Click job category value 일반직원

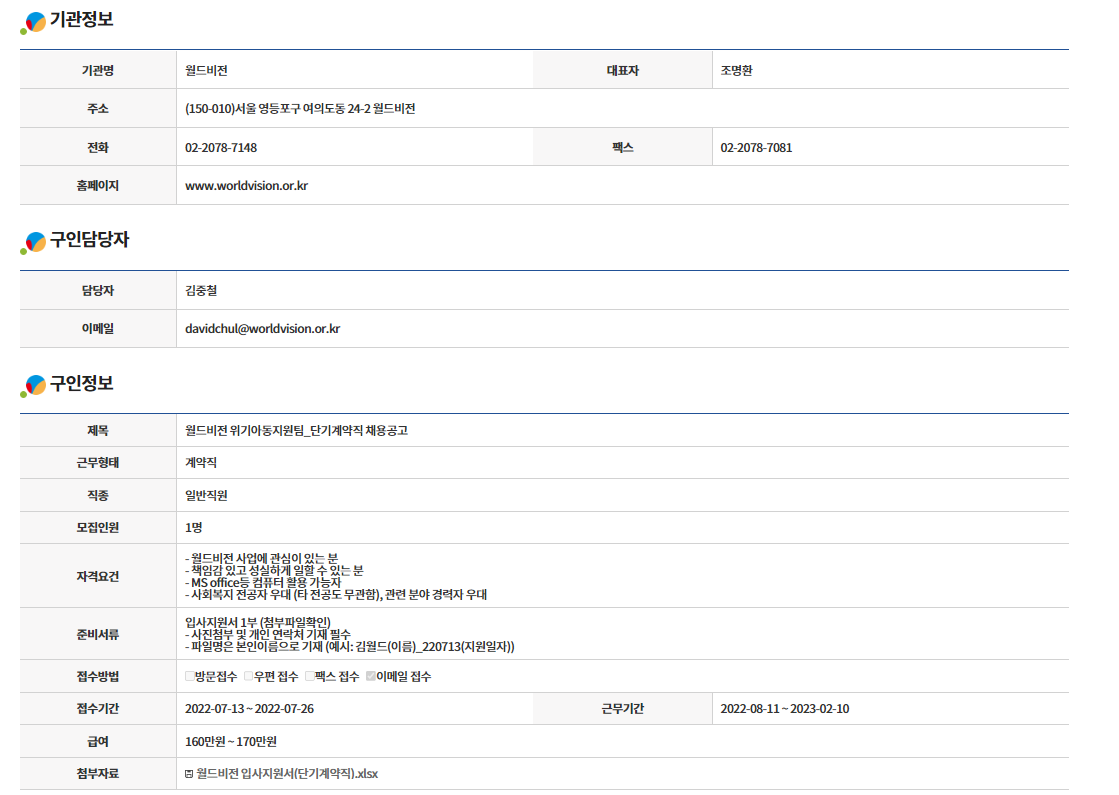(x=206, y=495)
